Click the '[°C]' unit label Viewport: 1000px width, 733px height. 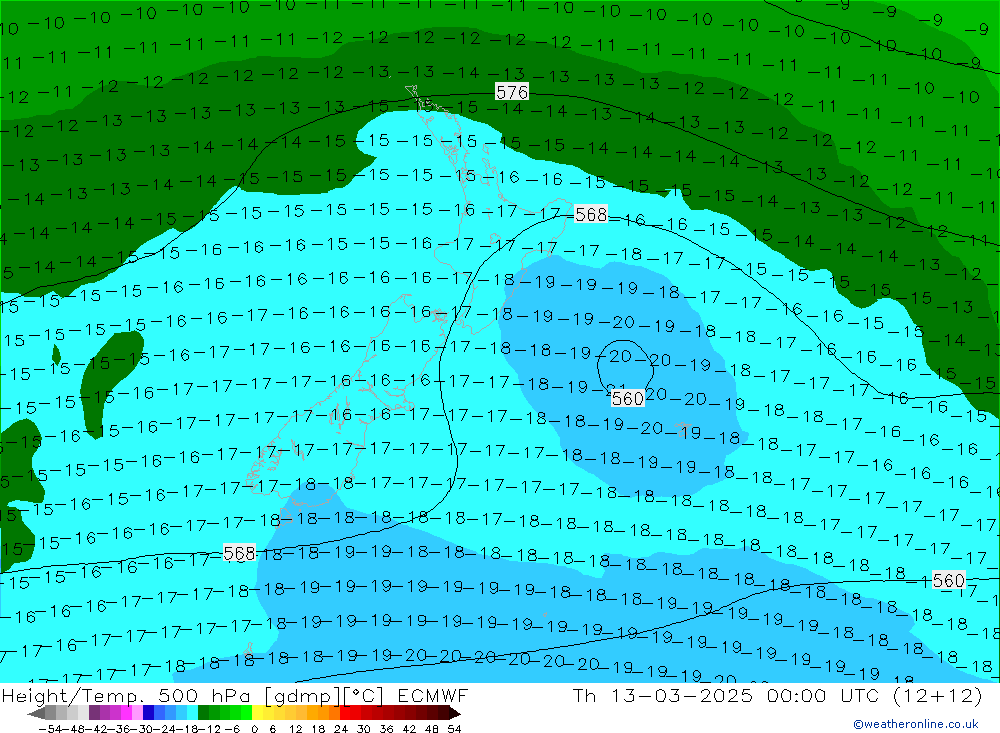tap(362, 695)
